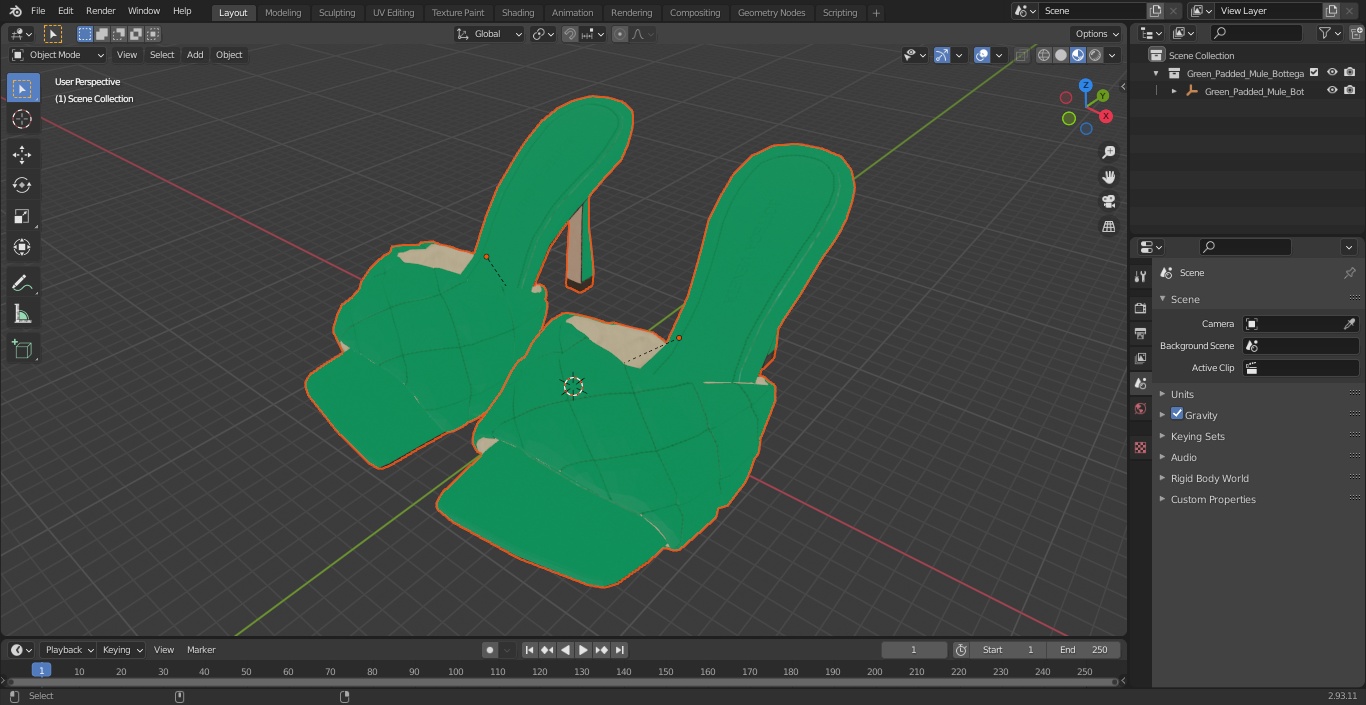1366x705 pixels.
Task: Select the Cursor tool in the toolbar
Action: point(22,119)
